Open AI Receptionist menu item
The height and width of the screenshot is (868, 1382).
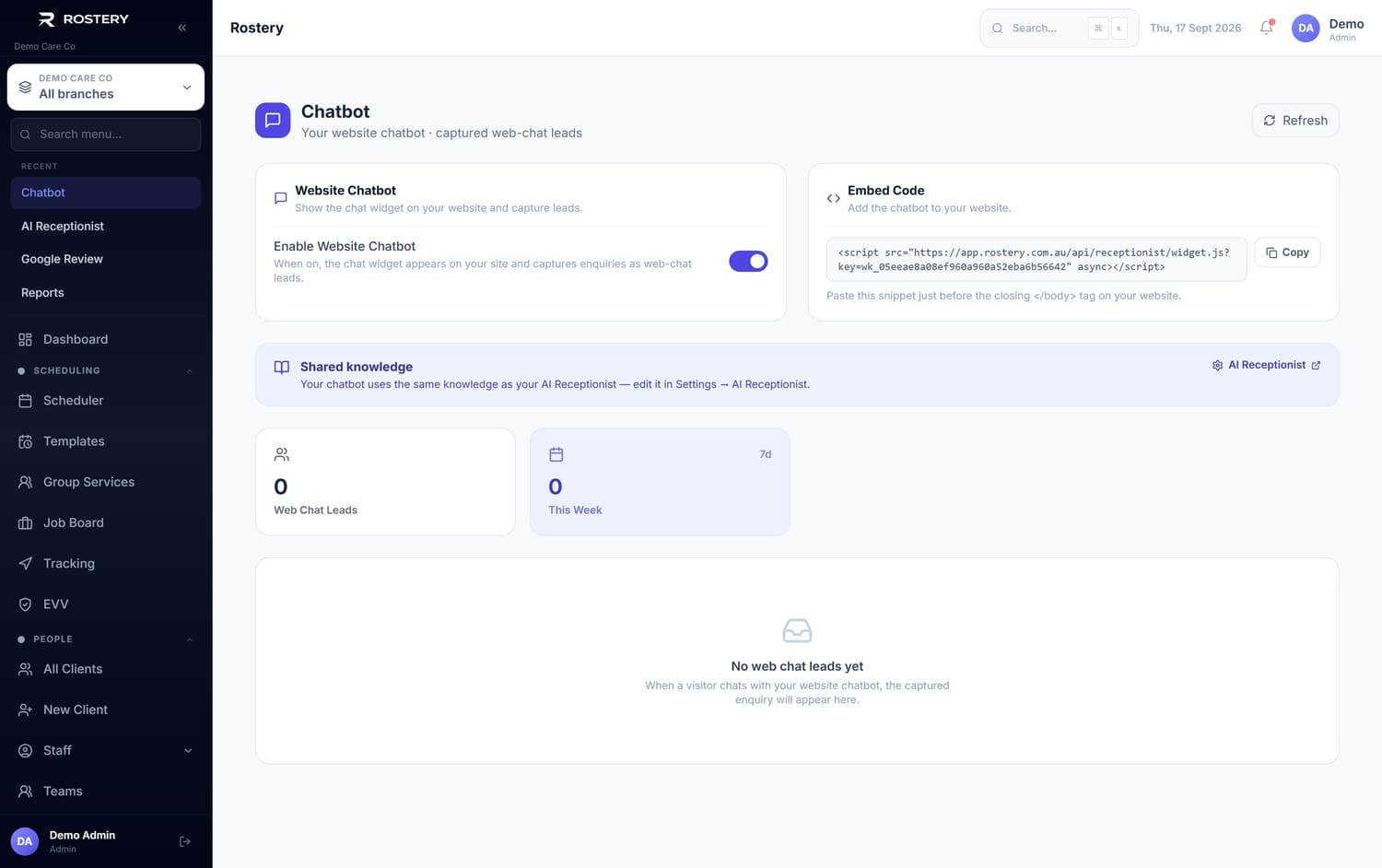105,226
